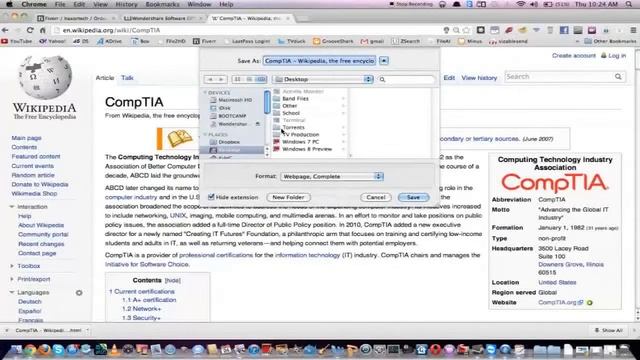Viewport: 640px width, 360px height.
Task: Open the Desktop location dropdown
Action: (x=323, y=79)
